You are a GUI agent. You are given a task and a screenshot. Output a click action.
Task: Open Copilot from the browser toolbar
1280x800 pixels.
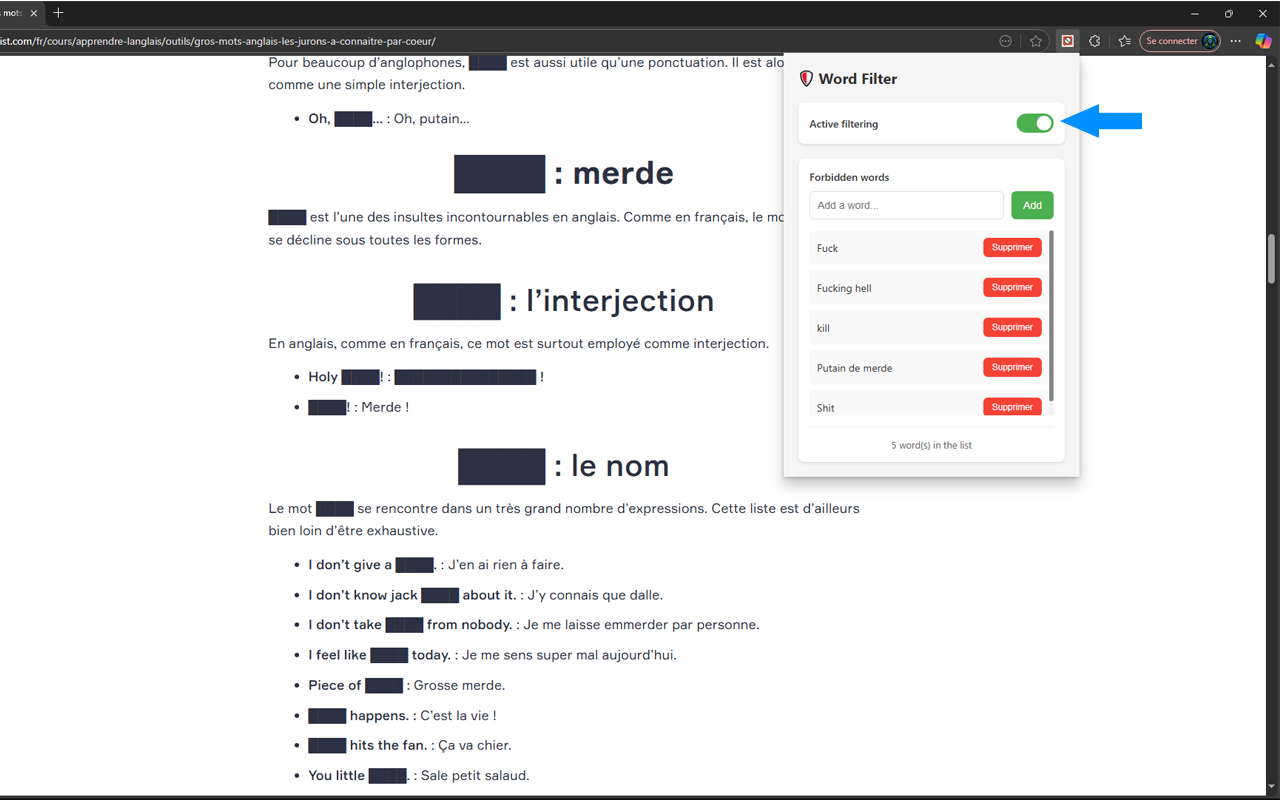tap(1262, 41)
